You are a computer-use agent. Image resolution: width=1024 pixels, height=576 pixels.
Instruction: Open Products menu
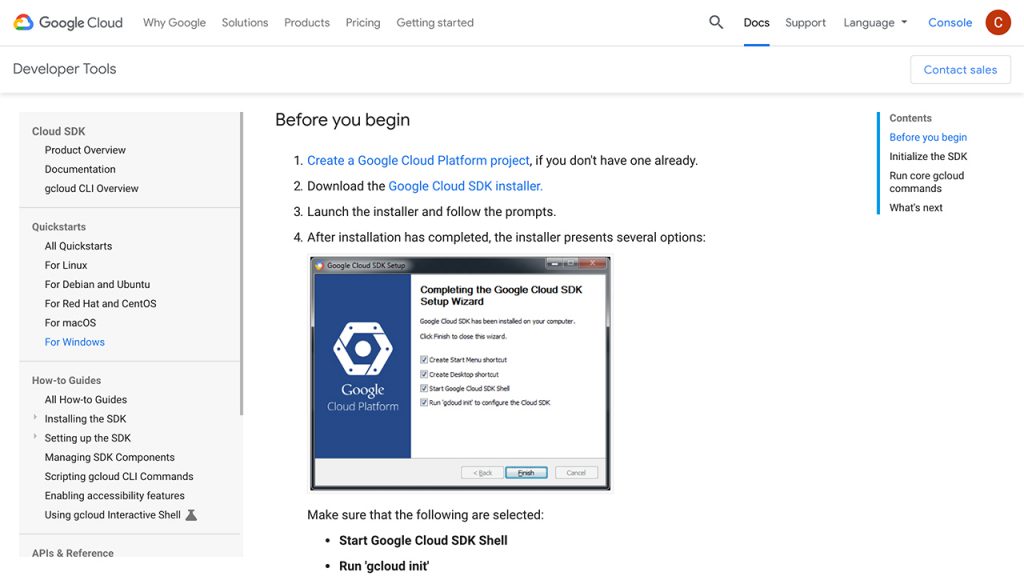[307, 23]
